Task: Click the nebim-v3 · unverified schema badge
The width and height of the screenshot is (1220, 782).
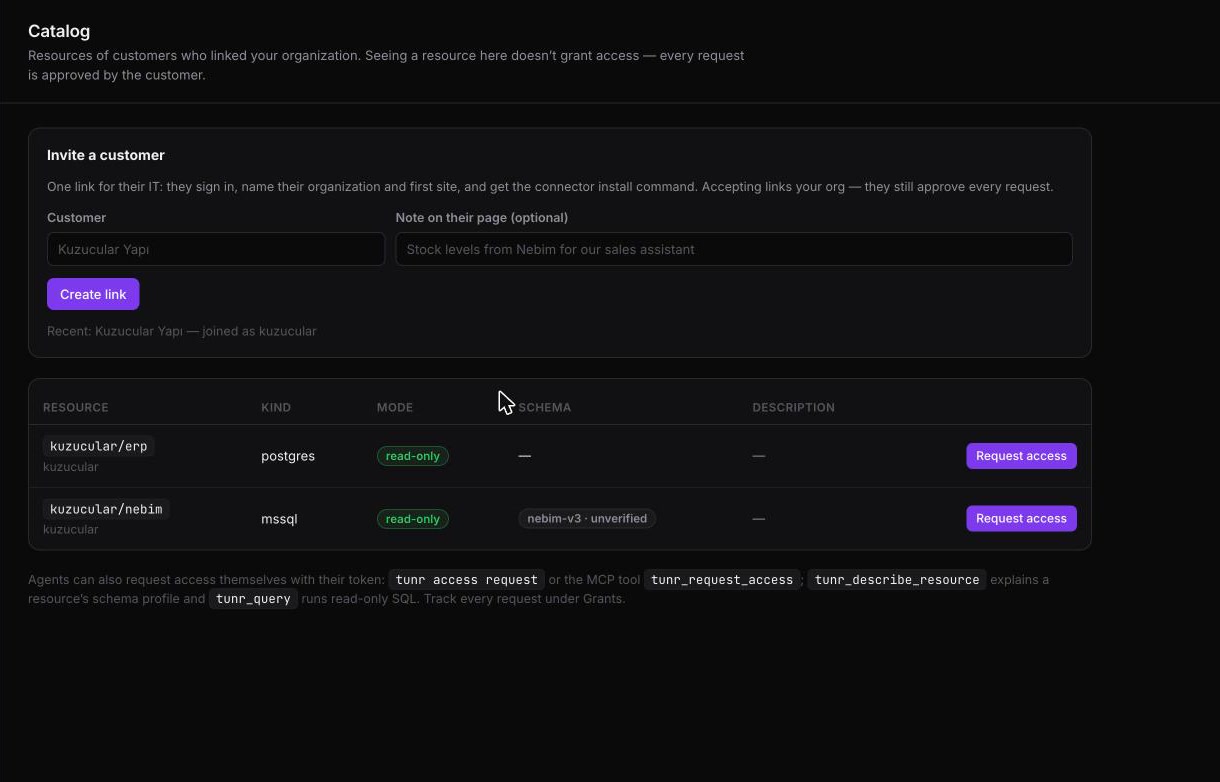Action: pyautogui.click(x=587, y=518)
